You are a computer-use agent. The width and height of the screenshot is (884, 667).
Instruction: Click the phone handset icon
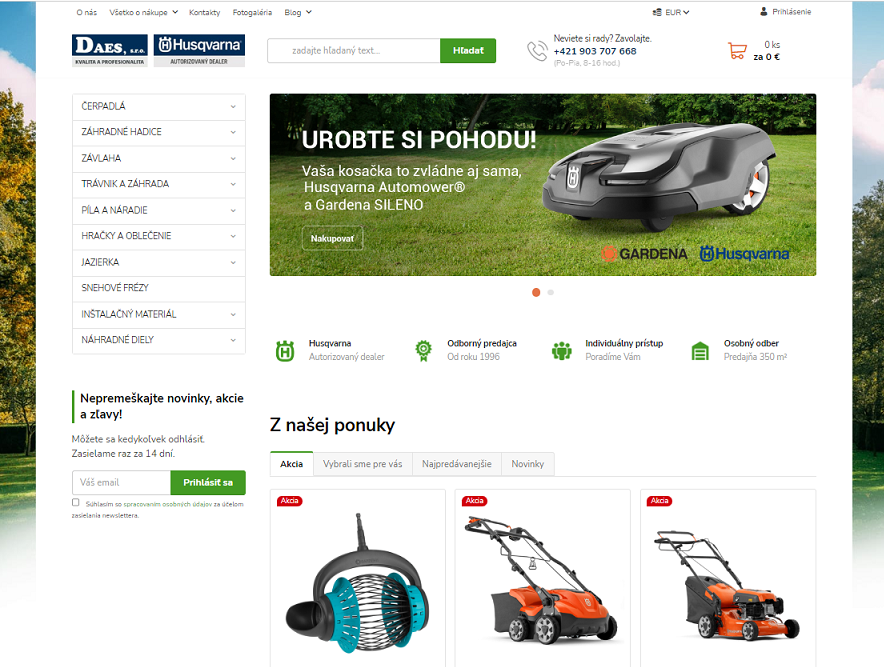[x=537, y=51]
